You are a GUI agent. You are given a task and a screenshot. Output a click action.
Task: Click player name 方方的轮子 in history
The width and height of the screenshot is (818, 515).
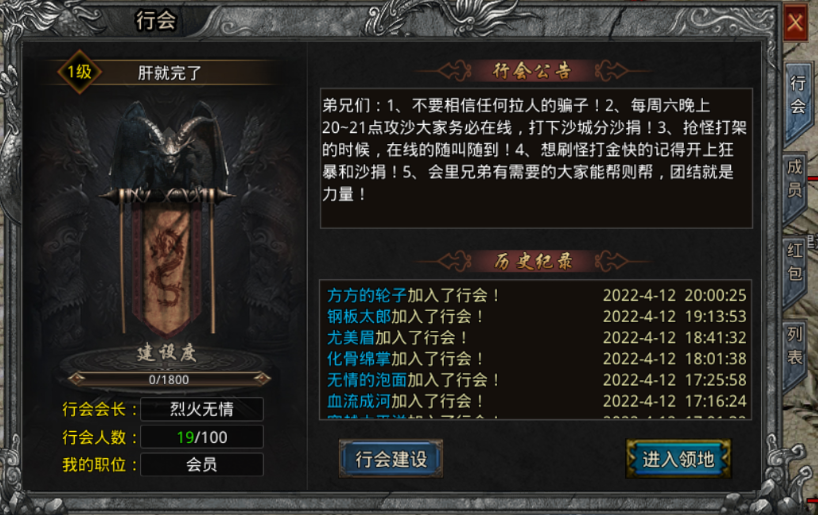[x=367, y=295]
